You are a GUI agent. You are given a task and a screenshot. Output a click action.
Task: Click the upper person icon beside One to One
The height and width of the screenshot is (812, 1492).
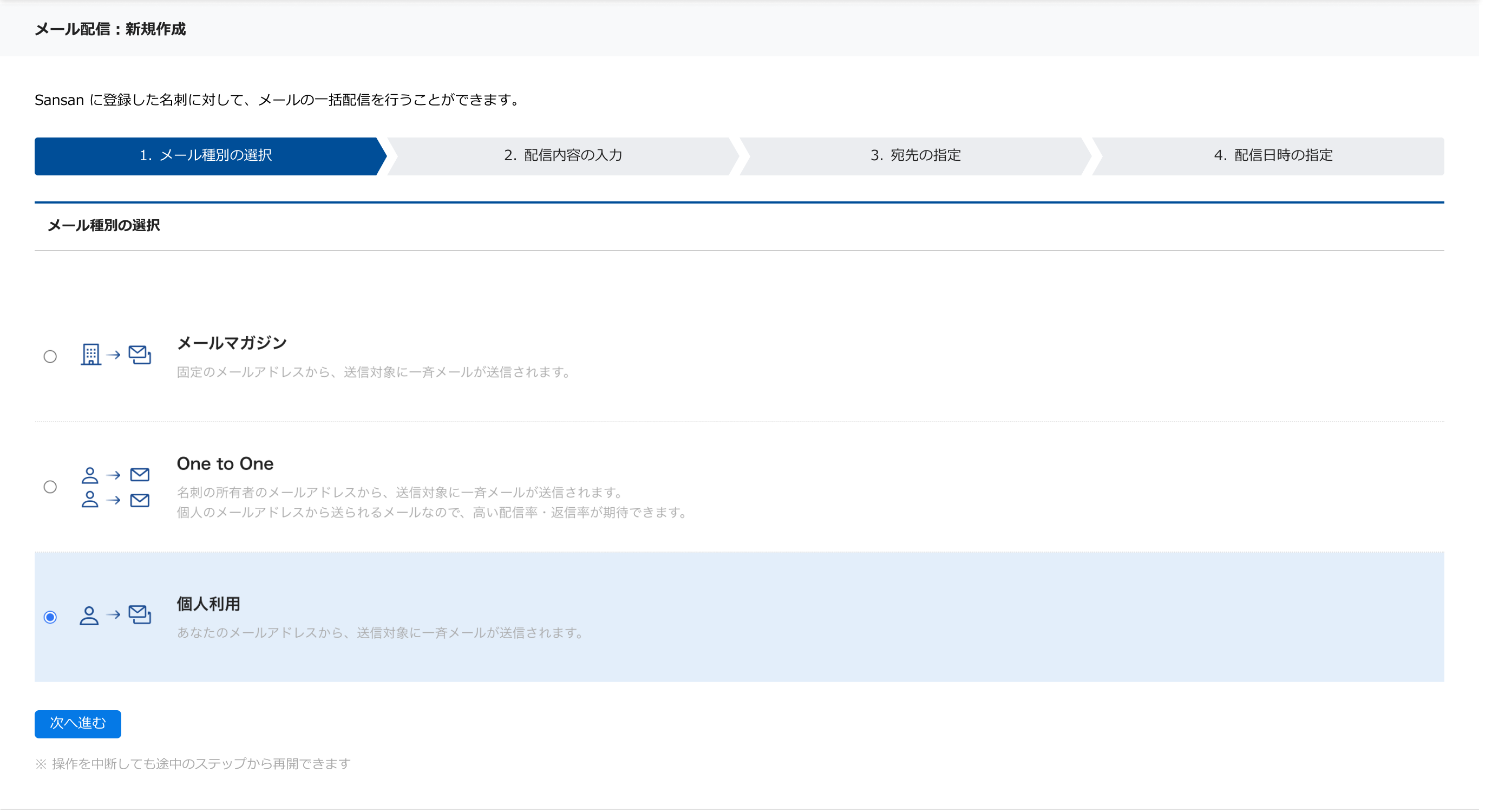point(90,475)
